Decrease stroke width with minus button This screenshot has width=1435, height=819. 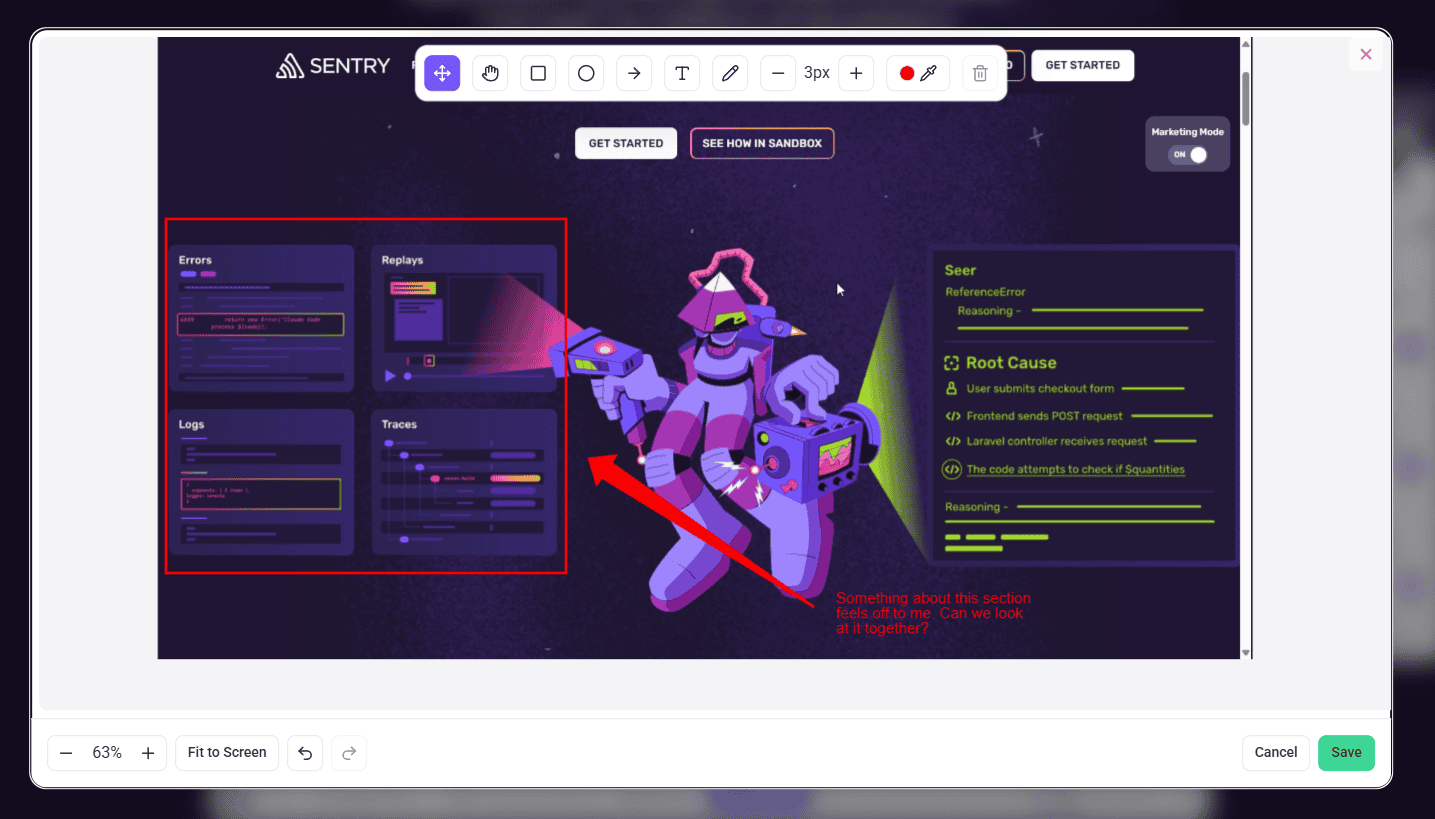click(778, 73)
